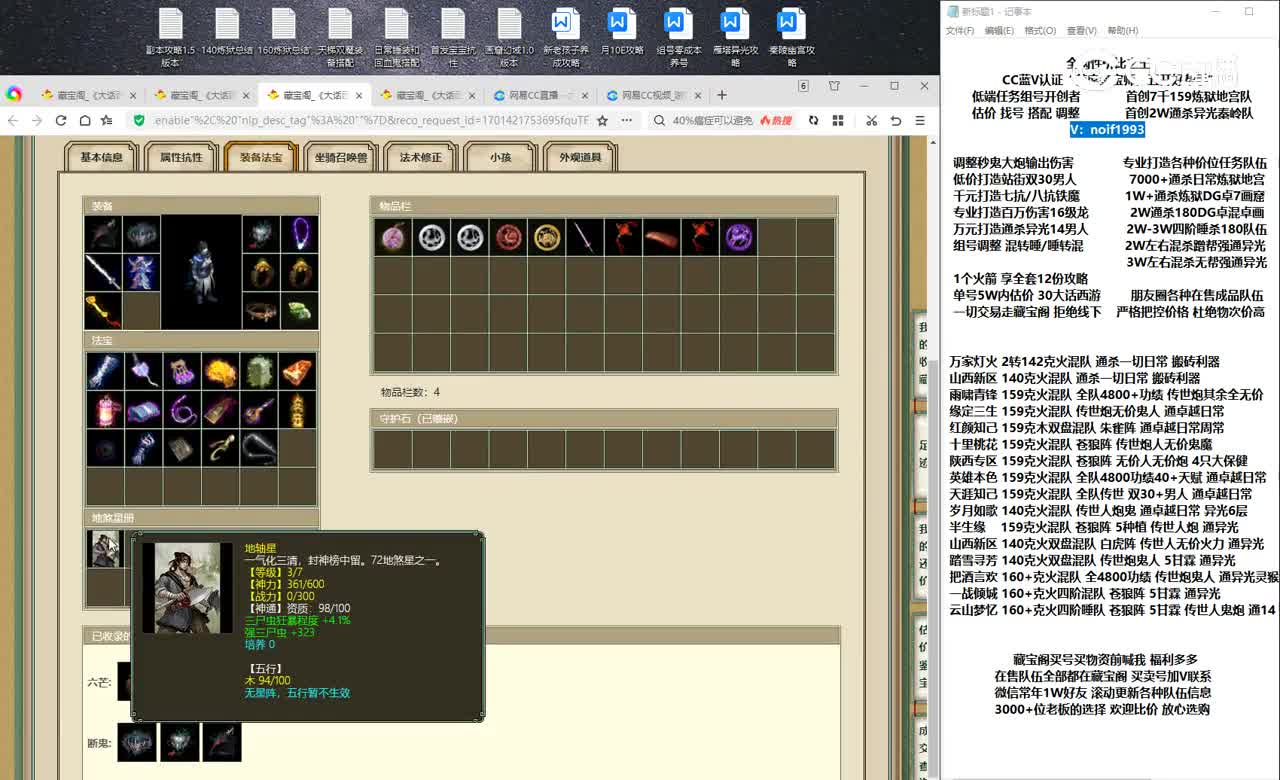This screenshot has height=780, width=1280.
Task: Select the green rock talisman icon
Action: 259,371
